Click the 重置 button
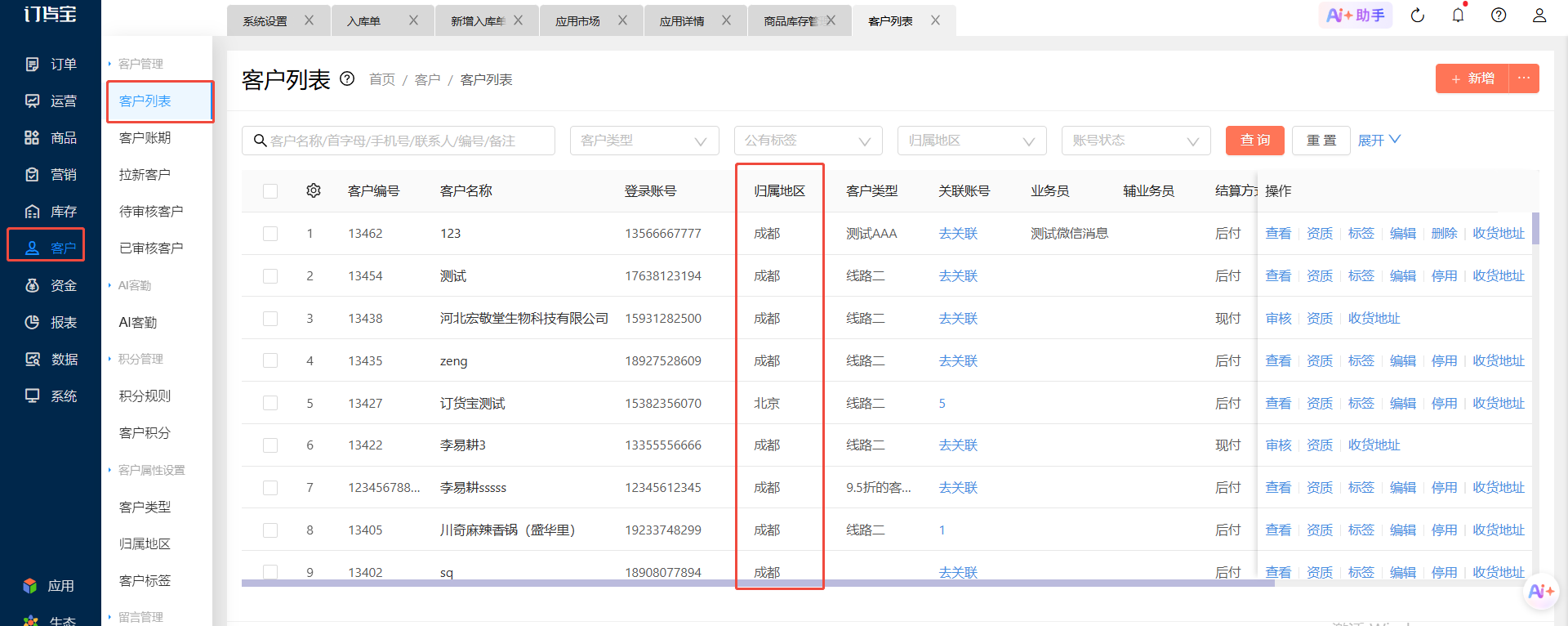 click(1321, 141)
